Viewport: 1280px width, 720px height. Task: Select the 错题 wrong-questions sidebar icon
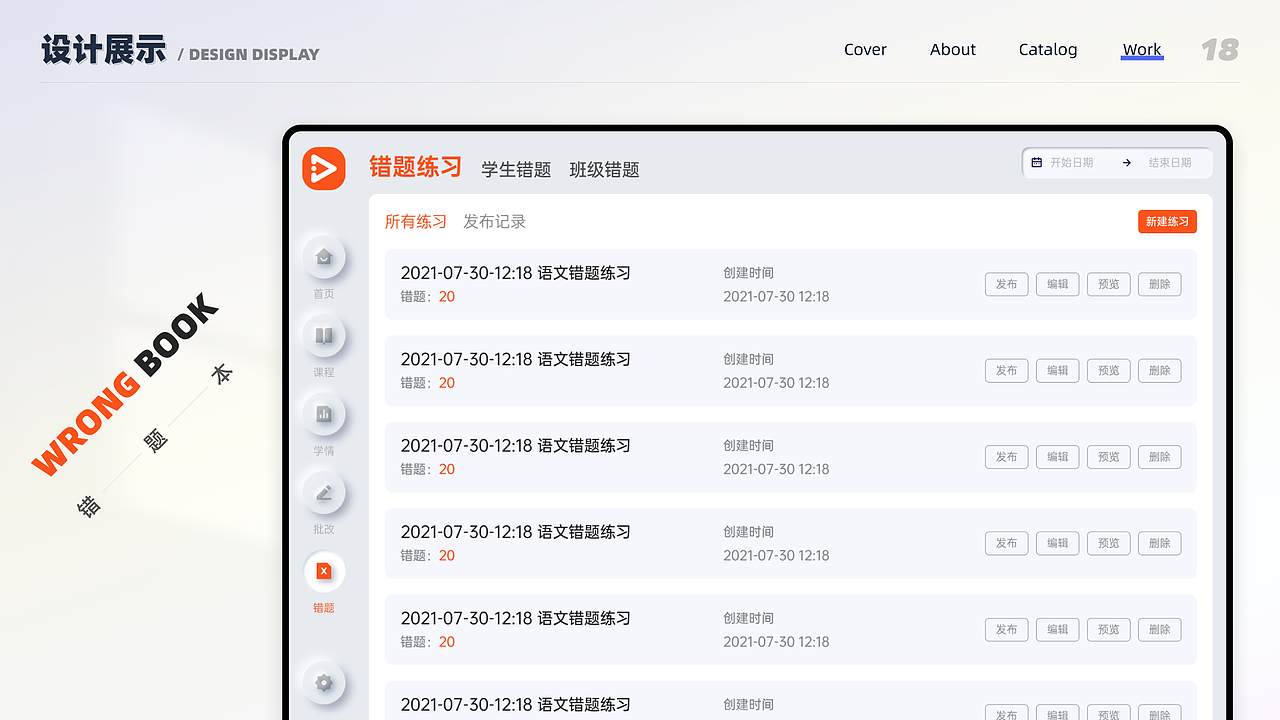pos(324,571)
